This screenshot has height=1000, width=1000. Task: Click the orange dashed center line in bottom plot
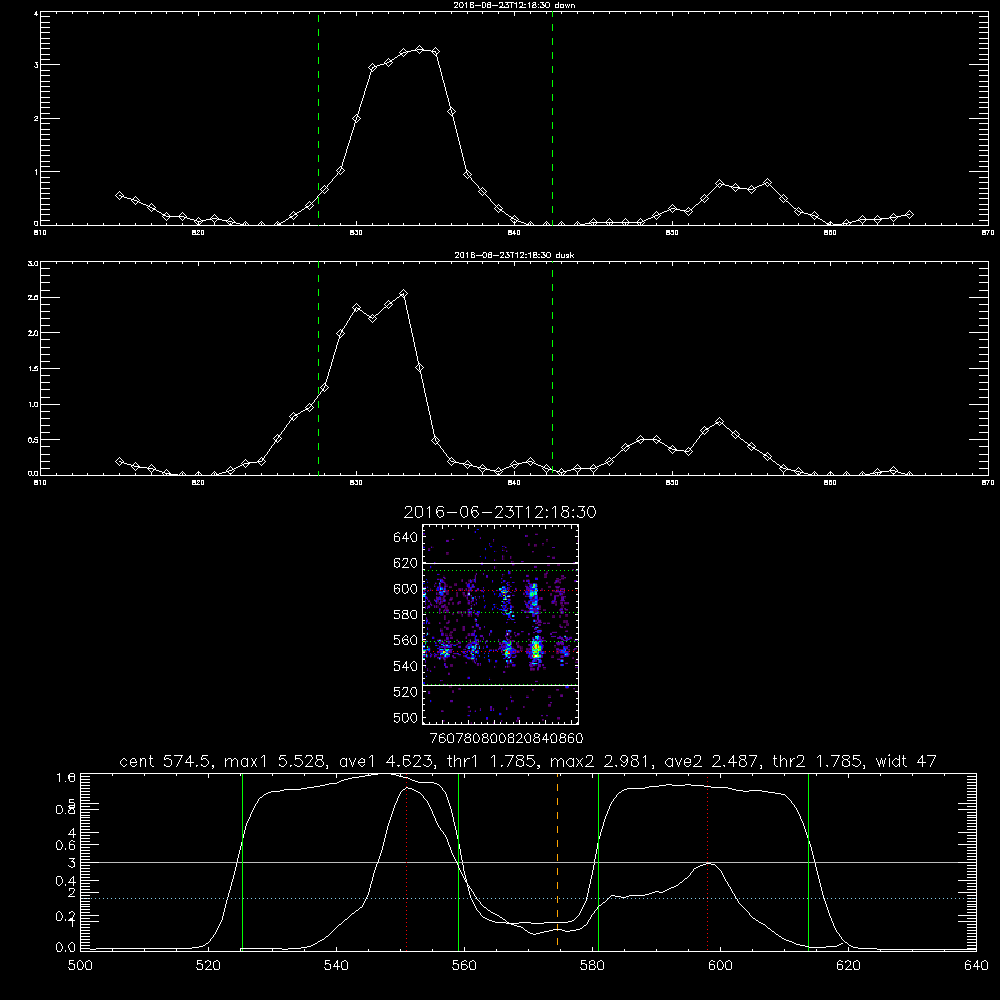557,861
